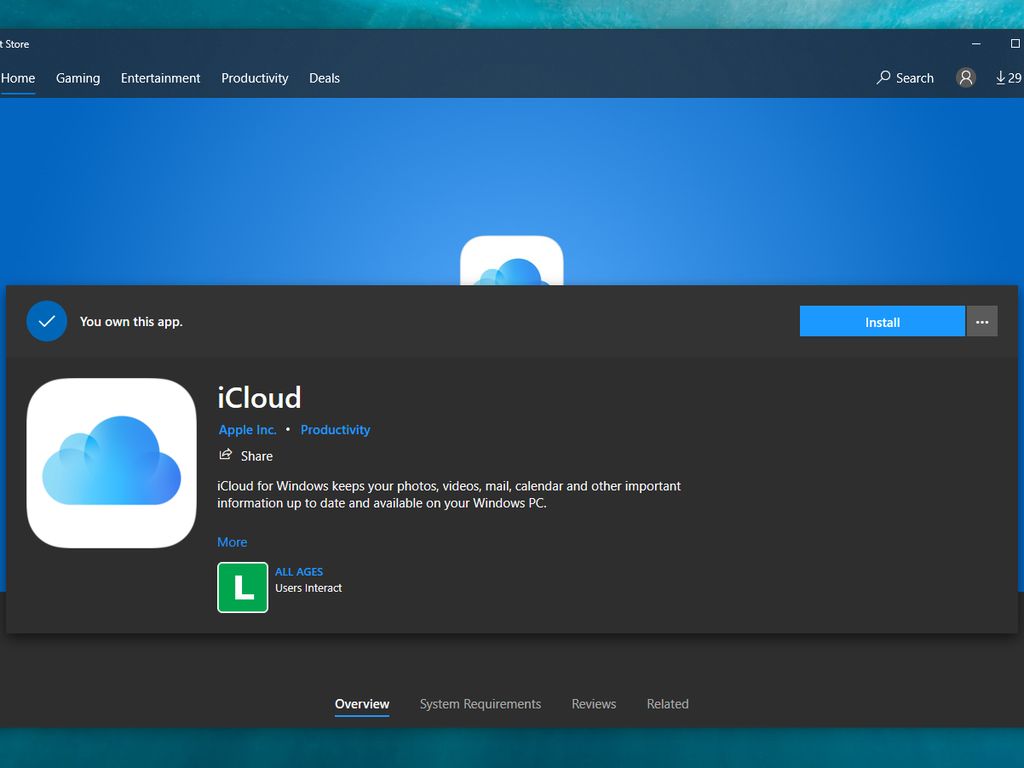Open the ALL AGES rating link
Viewport: 1024px width, 768px height.
pyautogui.click(x=299, y=571)
